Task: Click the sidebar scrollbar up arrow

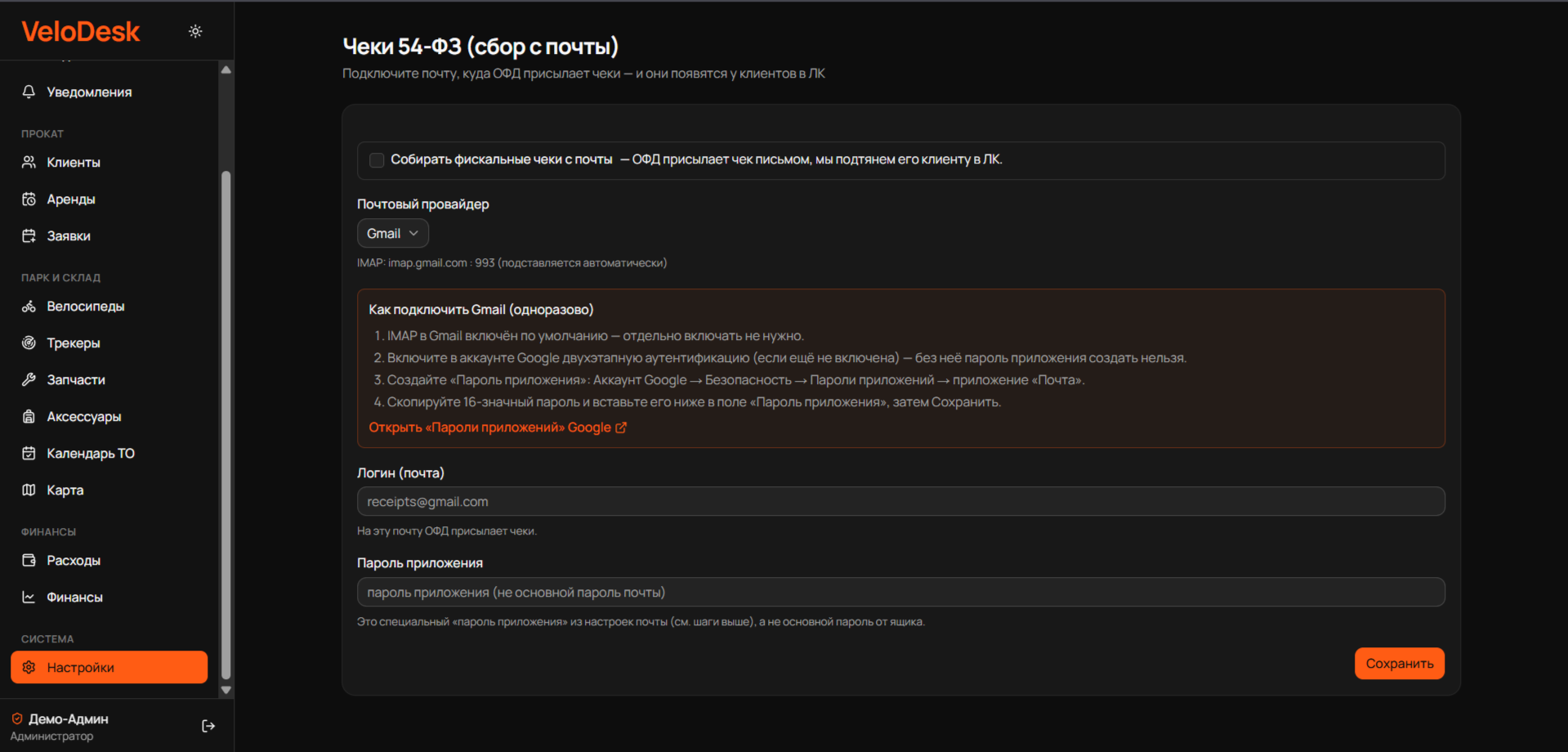Action: 226,69
